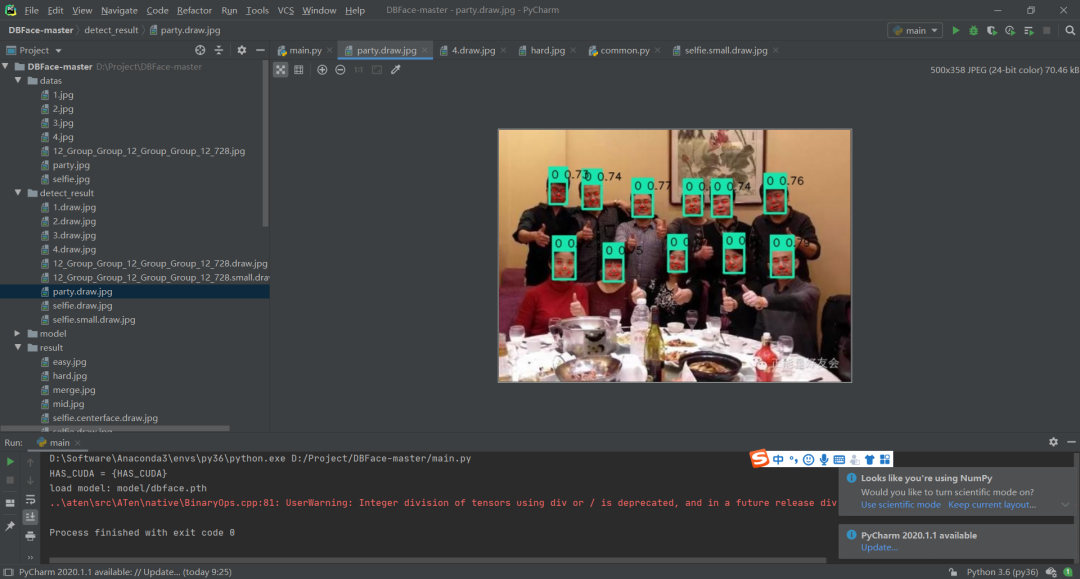
Task: Zoom in on party.draw.jpg image
Action: coord(322,70)
